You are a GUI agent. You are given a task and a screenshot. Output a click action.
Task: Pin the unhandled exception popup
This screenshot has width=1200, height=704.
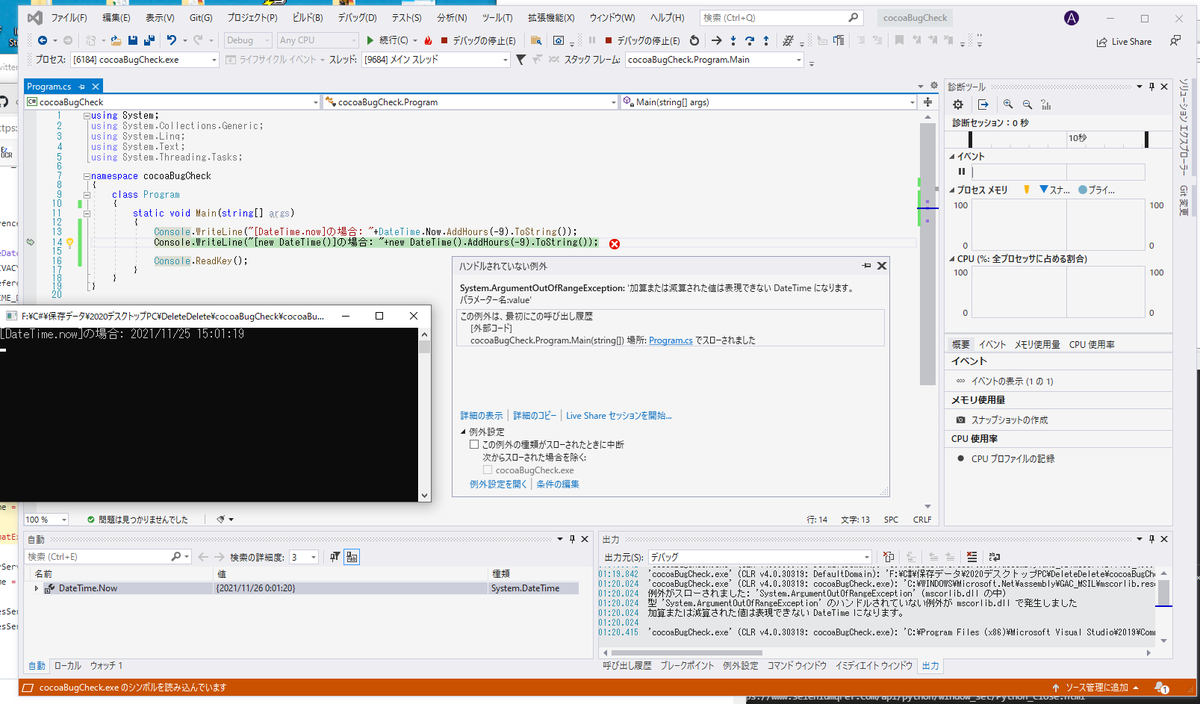[866, 266]
